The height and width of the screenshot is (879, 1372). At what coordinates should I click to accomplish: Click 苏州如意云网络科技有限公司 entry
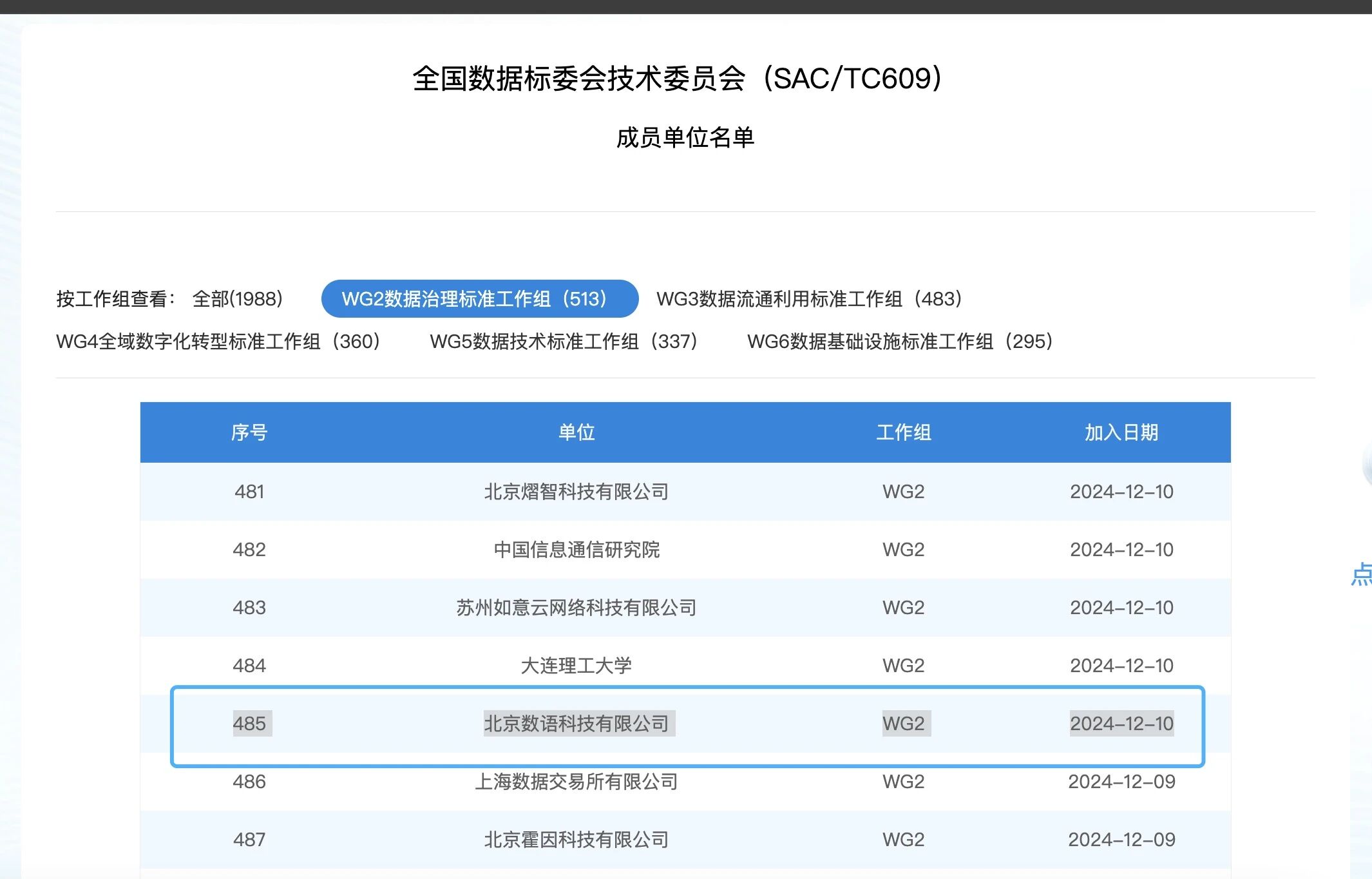click(576, 608)
